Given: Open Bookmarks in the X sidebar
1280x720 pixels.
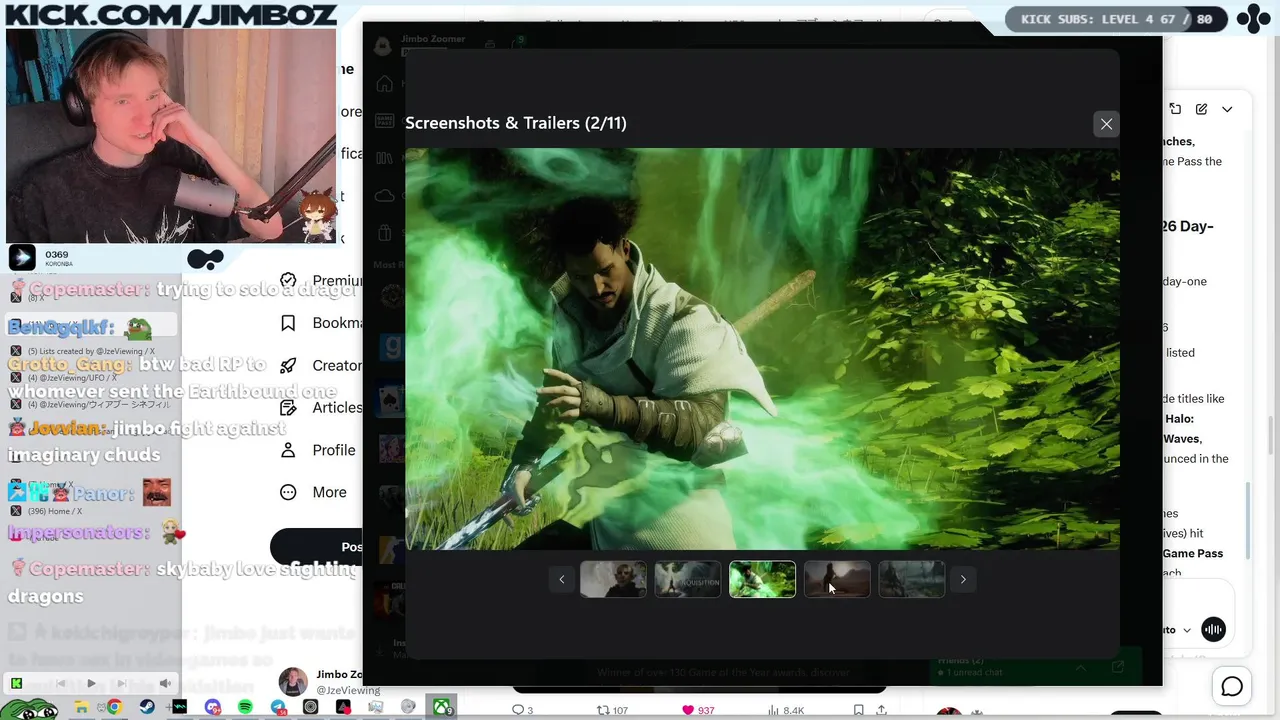Looking at the screenshot, I should coord(321,323).
